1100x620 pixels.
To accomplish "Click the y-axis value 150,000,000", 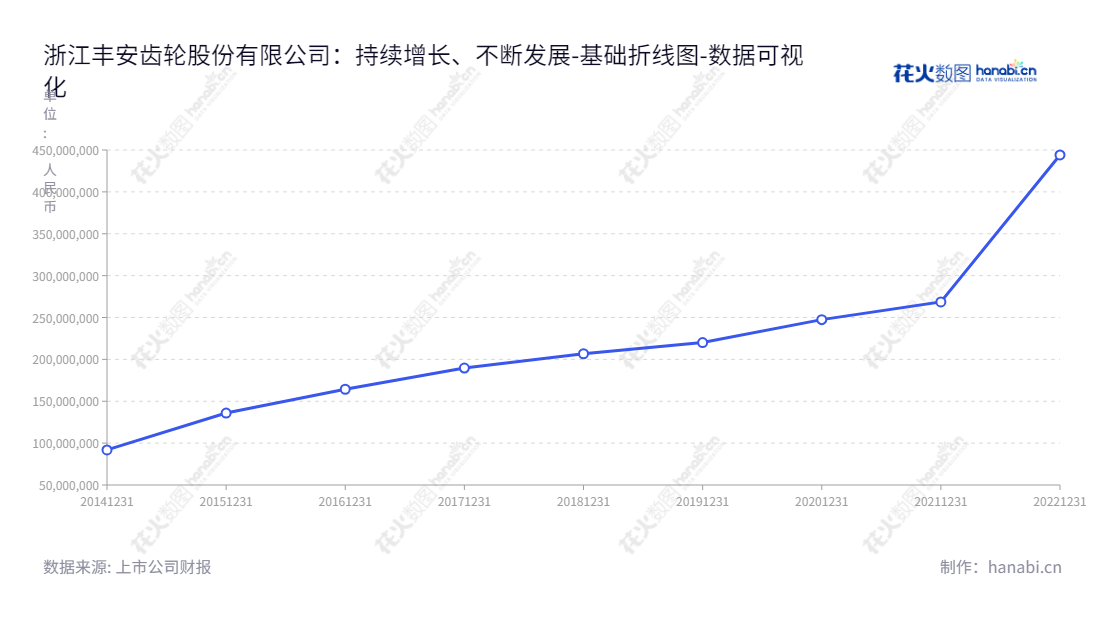I will [x=65, y=402].
